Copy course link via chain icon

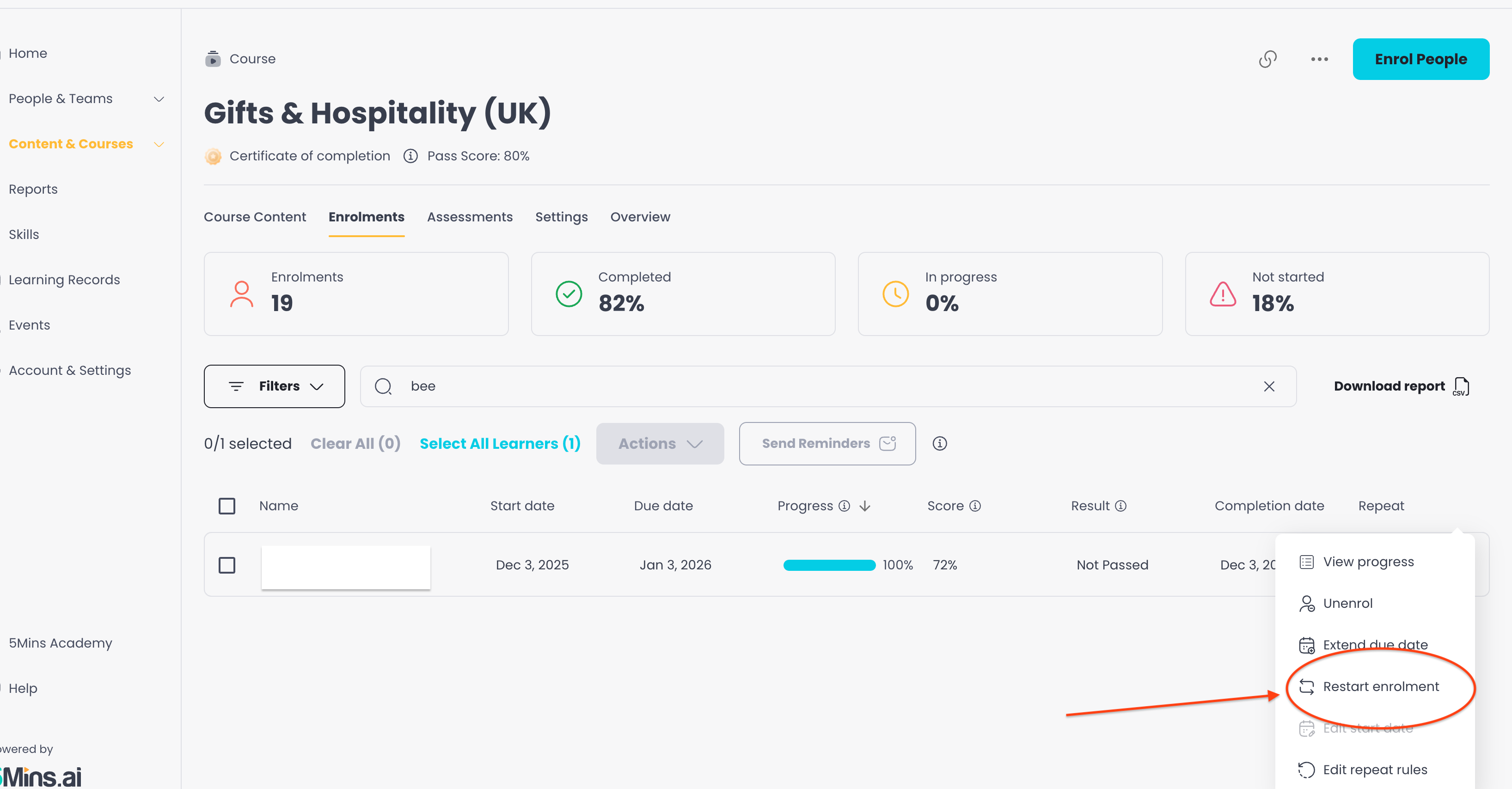[x=1267, y=59]
